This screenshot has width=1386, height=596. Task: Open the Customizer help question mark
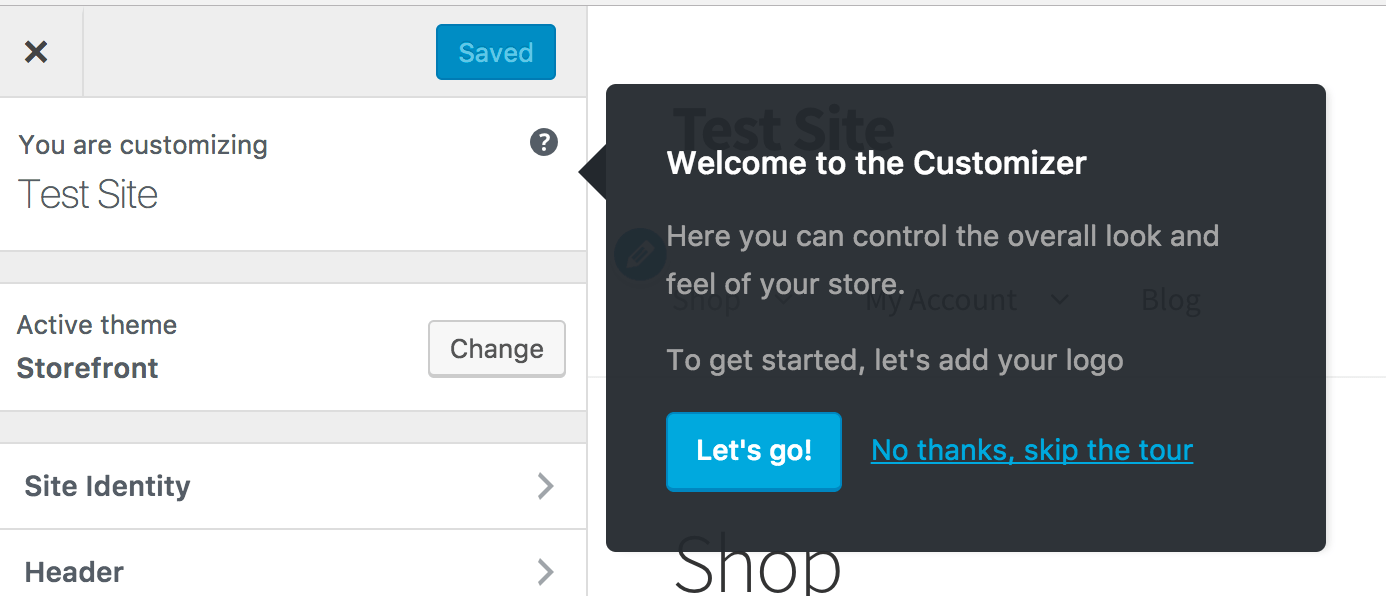click(x=543, y=143)
